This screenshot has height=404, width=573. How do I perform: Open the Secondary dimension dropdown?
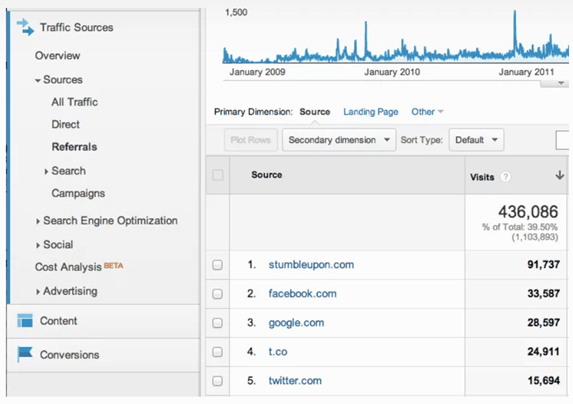(x=339, y=140)
